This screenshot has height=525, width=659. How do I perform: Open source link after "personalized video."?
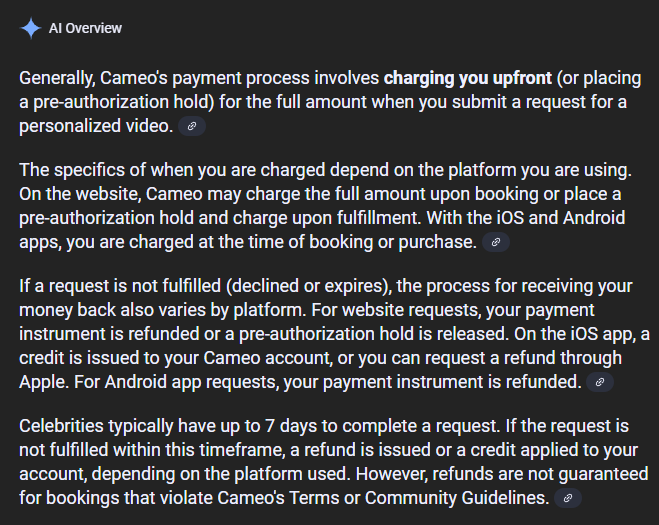(x=192, y=126)
